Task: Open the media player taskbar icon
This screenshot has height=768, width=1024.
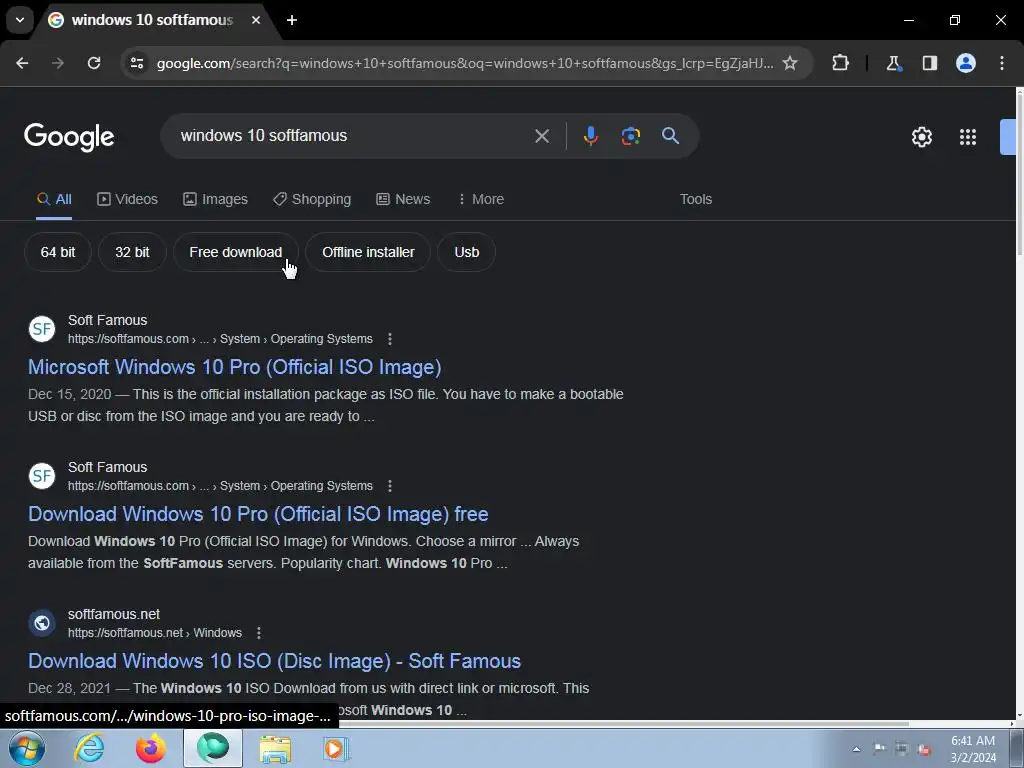Action: tap(336, 748)
